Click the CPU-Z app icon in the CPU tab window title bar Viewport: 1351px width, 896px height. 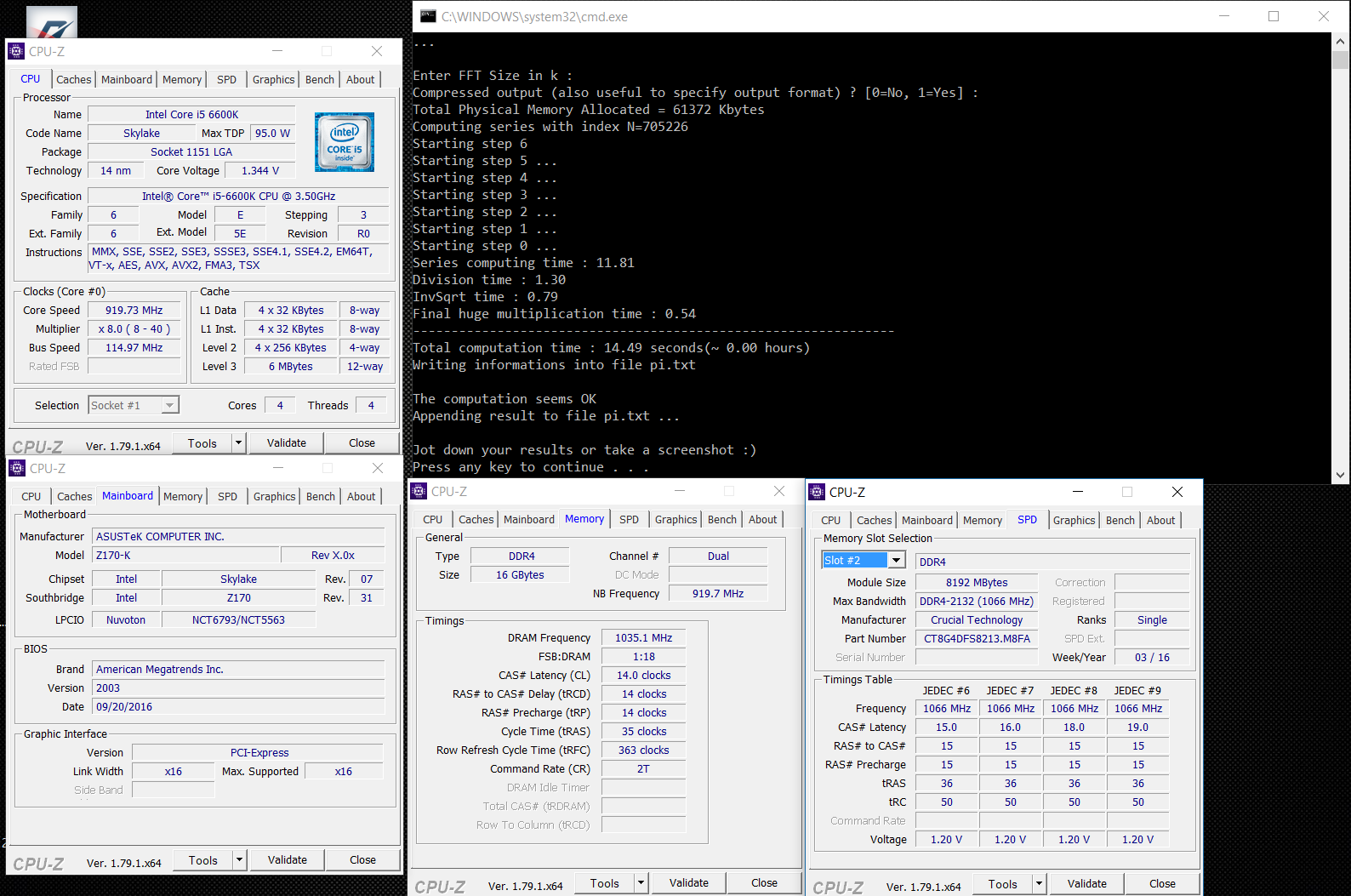click(x=16, y=51)
